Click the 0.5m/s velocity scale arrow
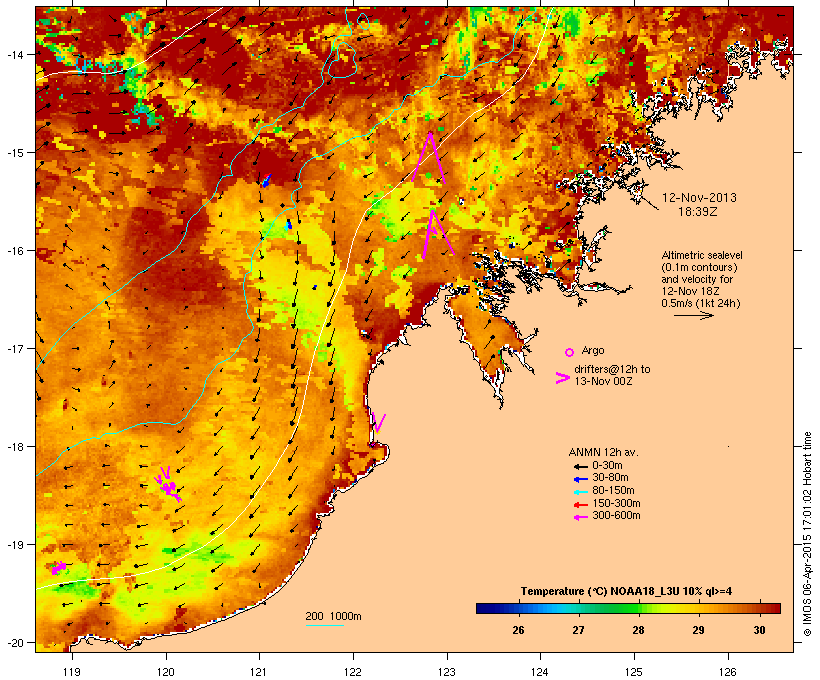Image resolution: width=820 pixels, height=680 pixels. 693,315
